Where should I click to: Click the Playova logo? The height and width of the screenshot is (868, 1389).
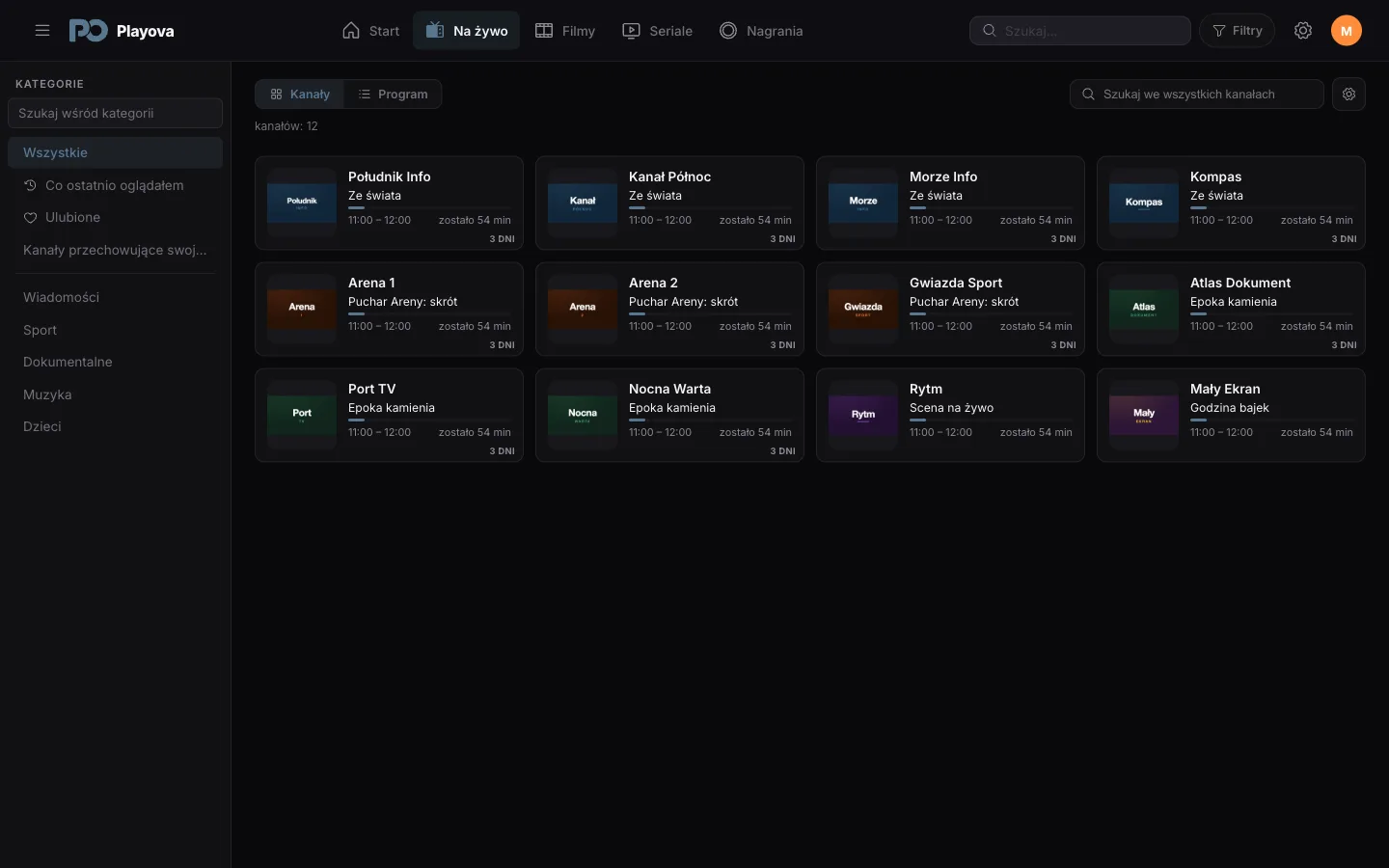(x=122, y=31)
